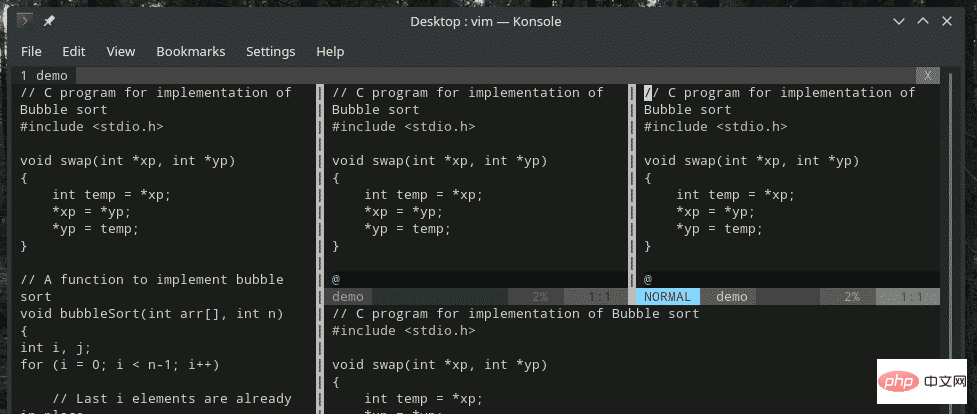Image resolution: width=977 pixels, height=414 pixels.
Task: Minimize the Konsole window
Action: 893,22
